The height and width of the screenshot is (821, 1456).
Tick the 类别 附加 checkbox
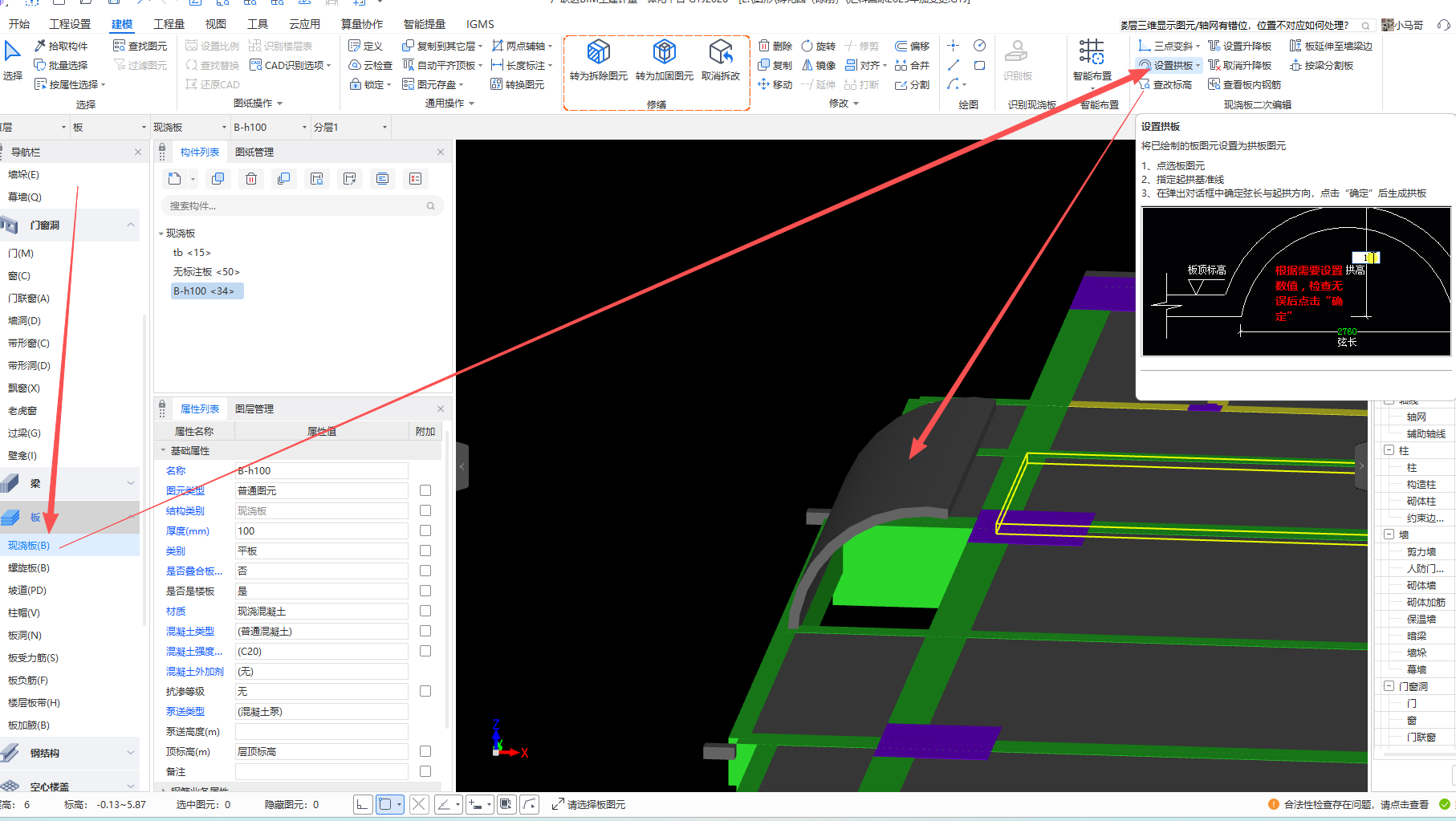click(x=425, y=551)
